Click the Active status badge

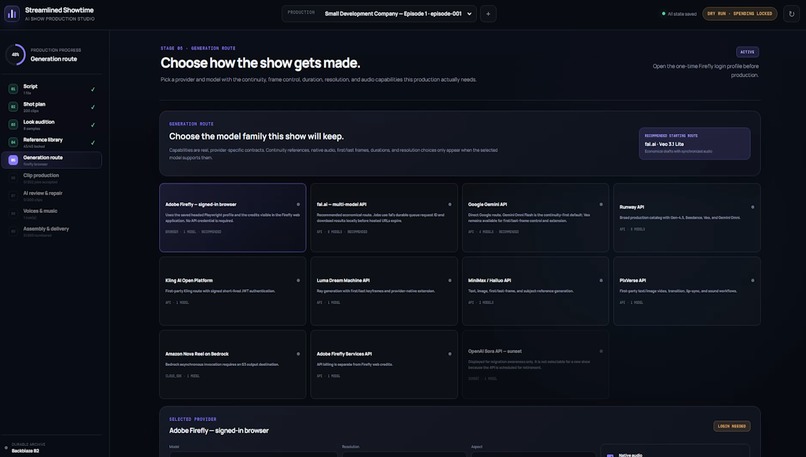[747, 52]
